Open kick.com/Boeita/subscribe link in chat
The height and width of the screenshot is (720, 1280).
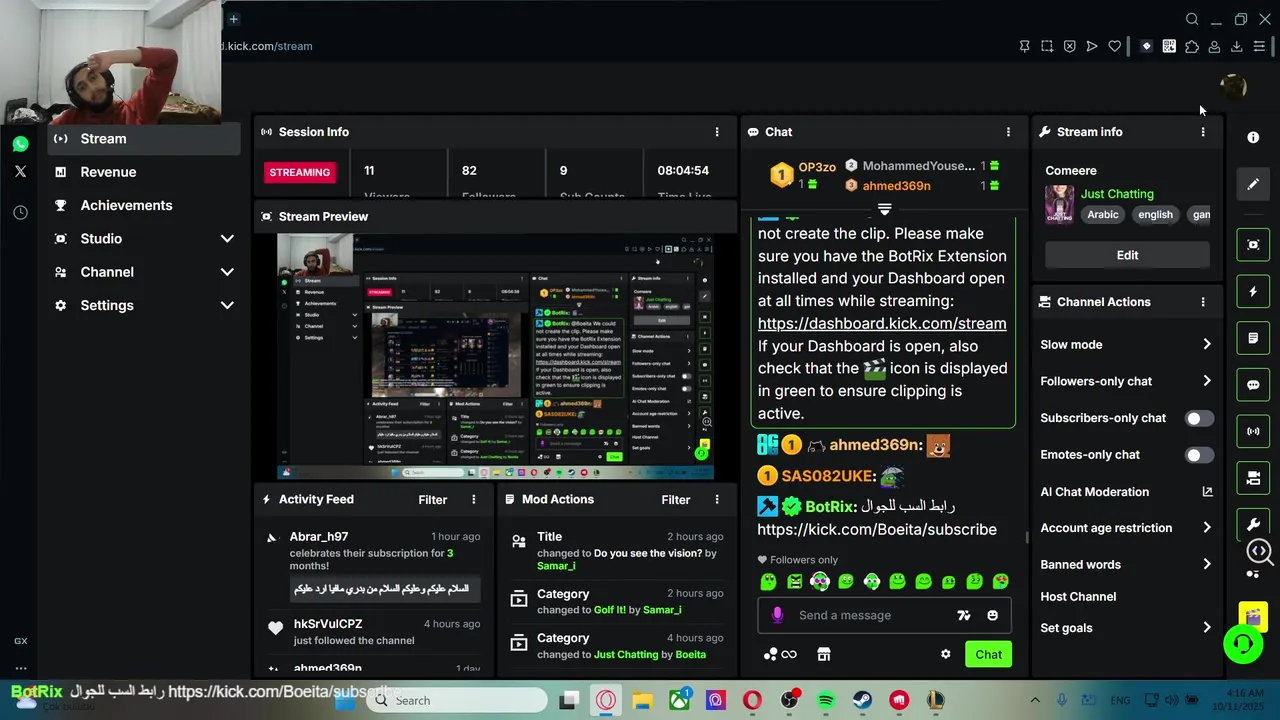pos(877,530)
